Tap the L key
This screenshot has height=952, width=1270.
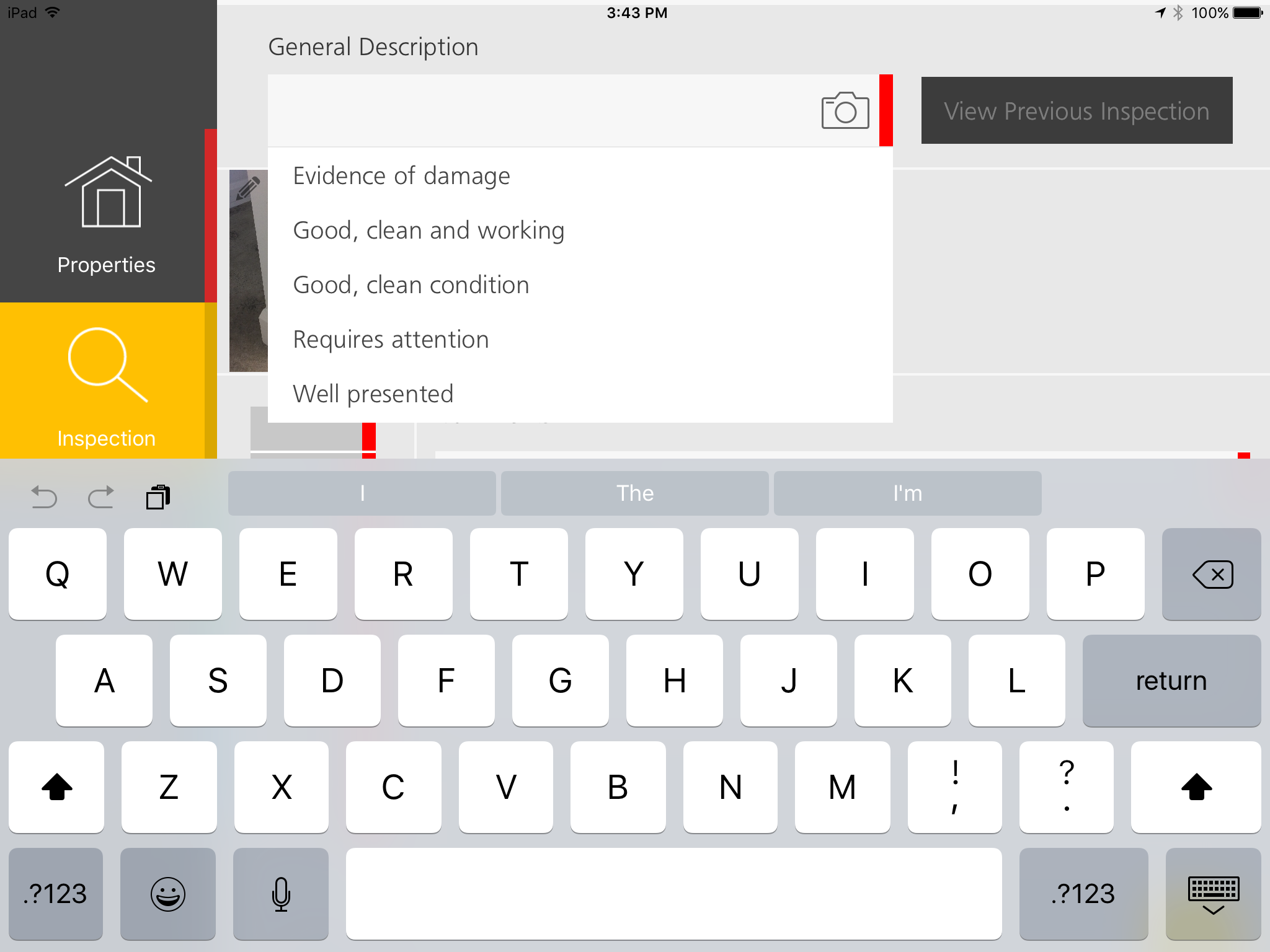pos(1017,681)
